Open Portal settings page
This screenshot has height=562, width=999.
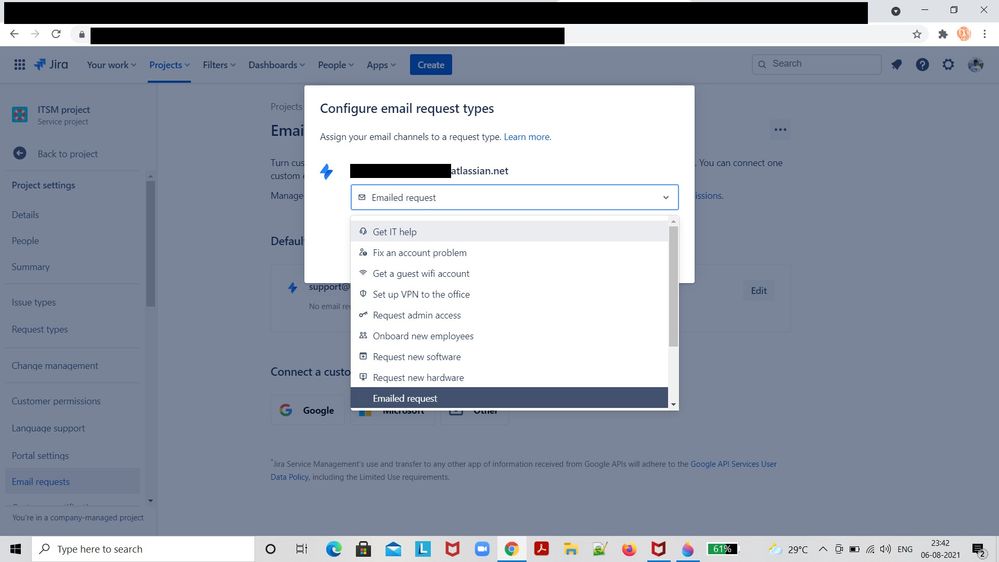coord(40,456)
